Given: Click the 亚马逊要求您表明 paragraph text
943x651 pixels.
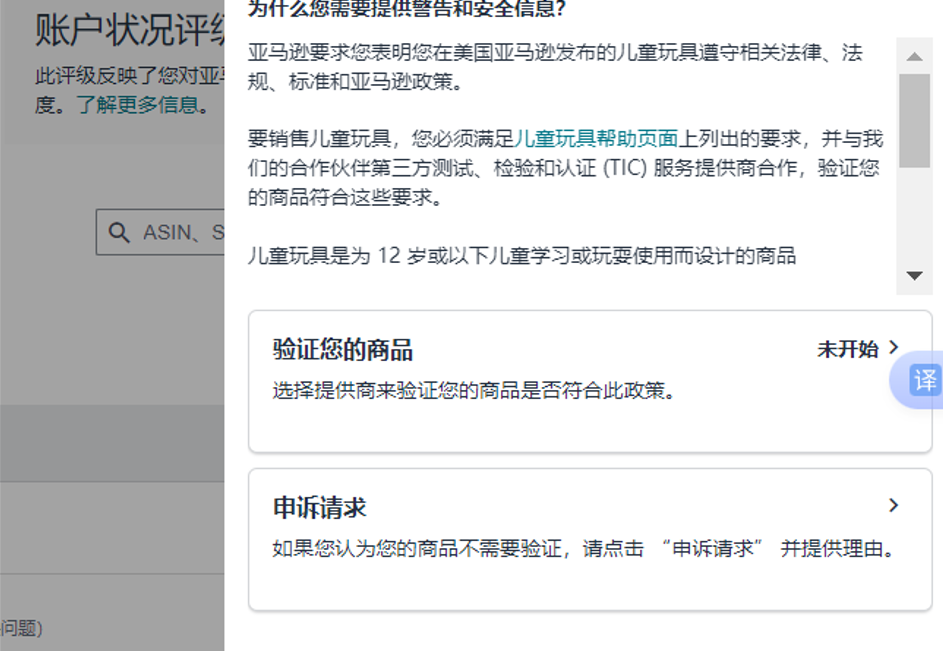Looking at the screenshot, I should click(555, 66).
